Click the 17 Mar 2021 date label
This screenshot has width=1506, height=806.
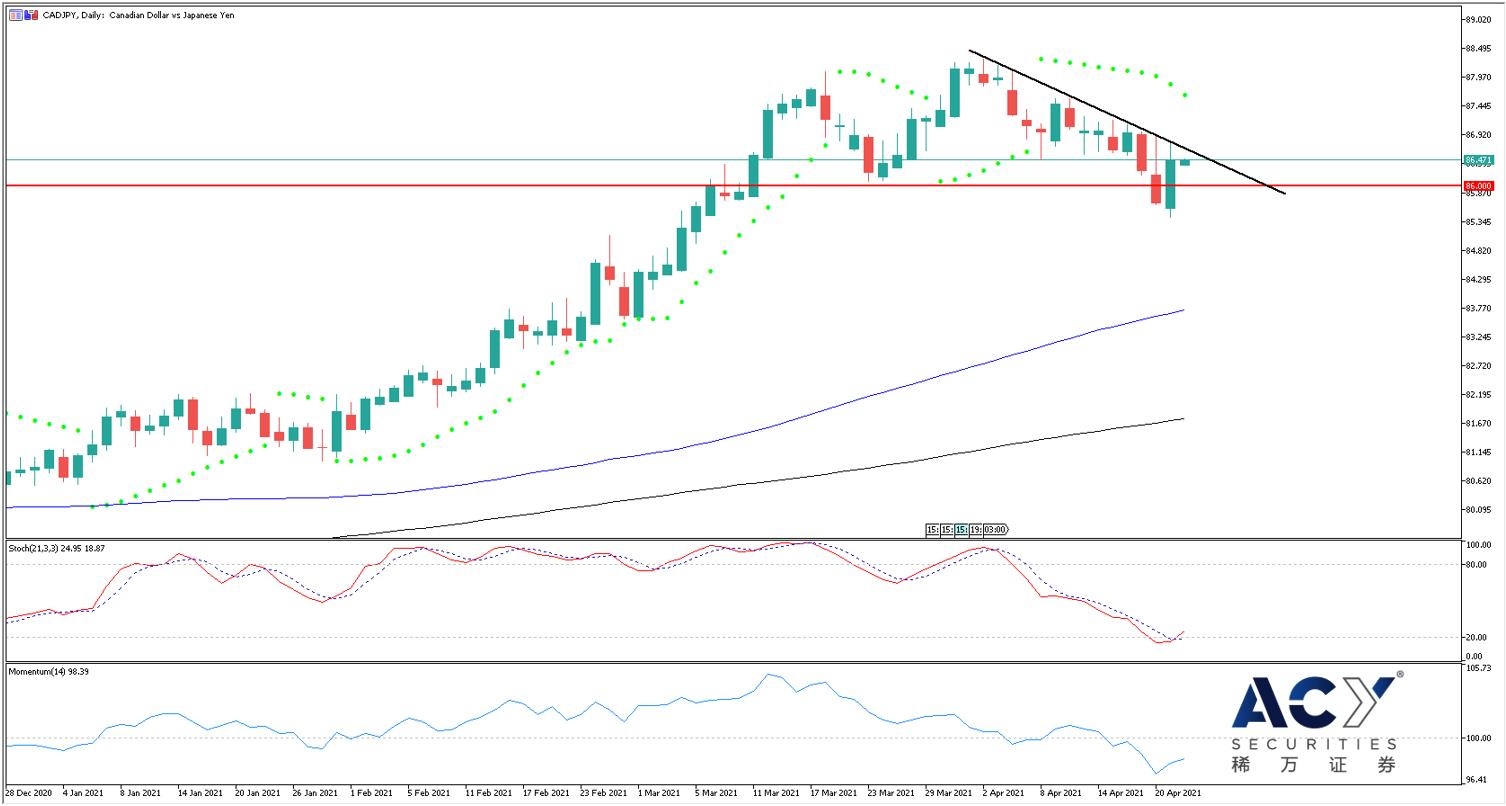833,793
